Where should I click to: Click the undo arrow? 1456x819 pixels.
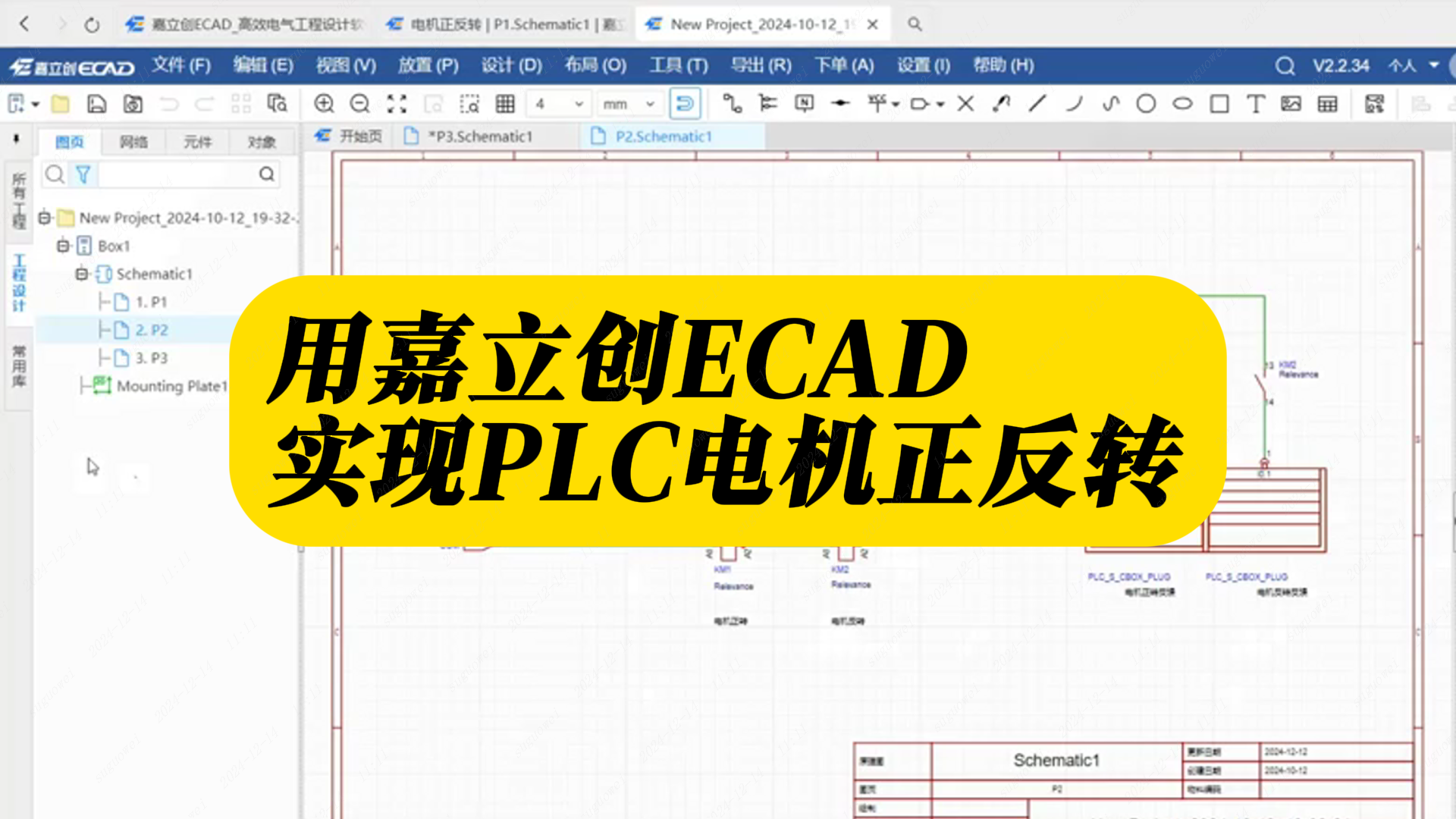coord(169,104)
